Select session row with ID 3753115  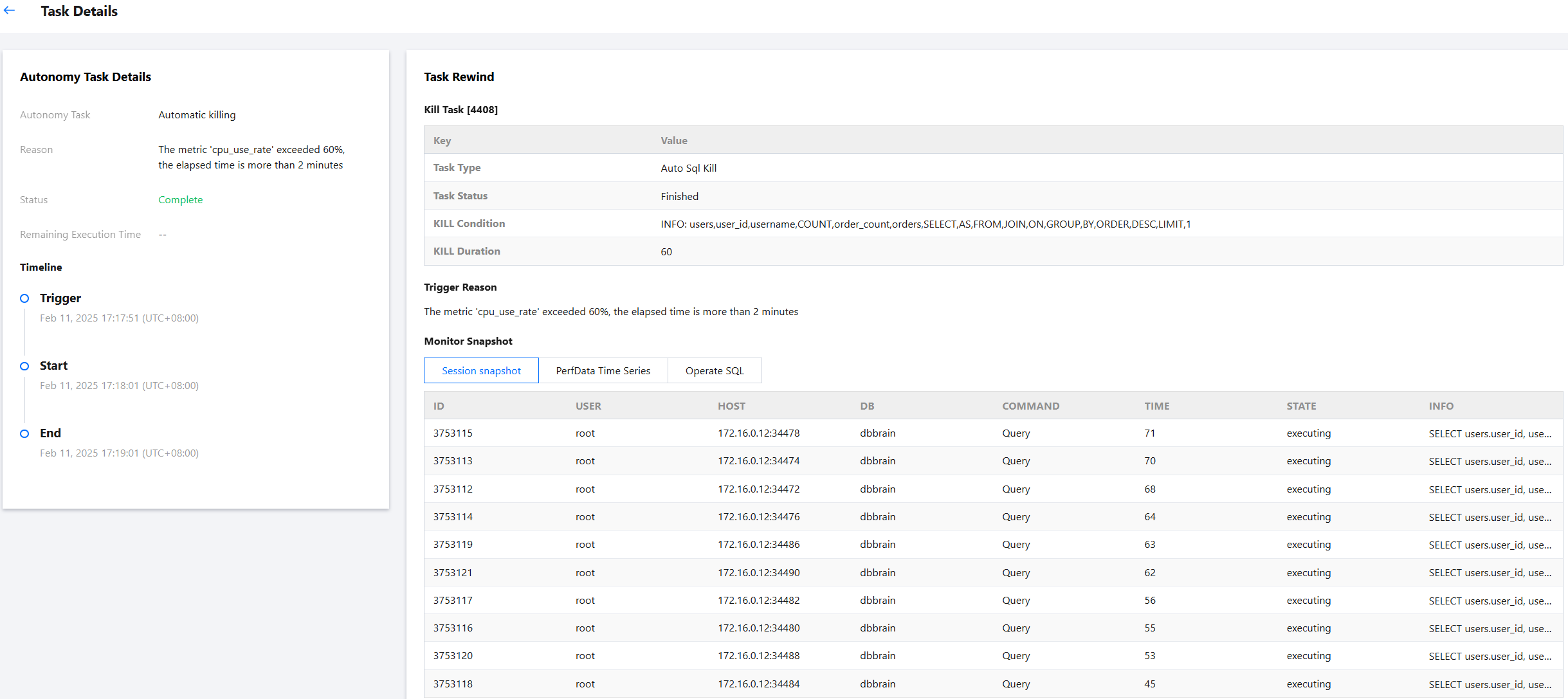click(x=453, y=433)
